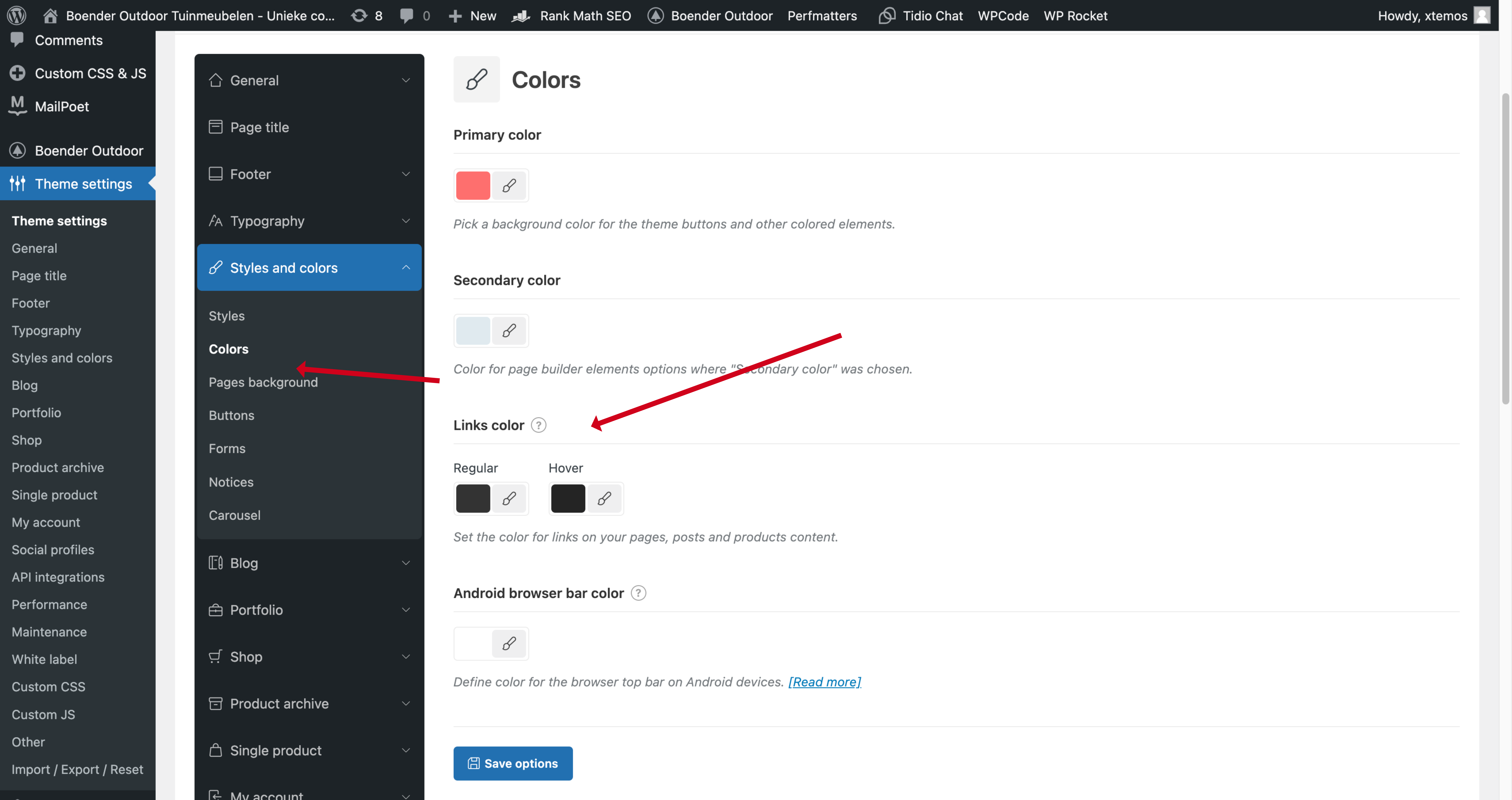Expand the Typography section chevron

click(x=406, y=221)
